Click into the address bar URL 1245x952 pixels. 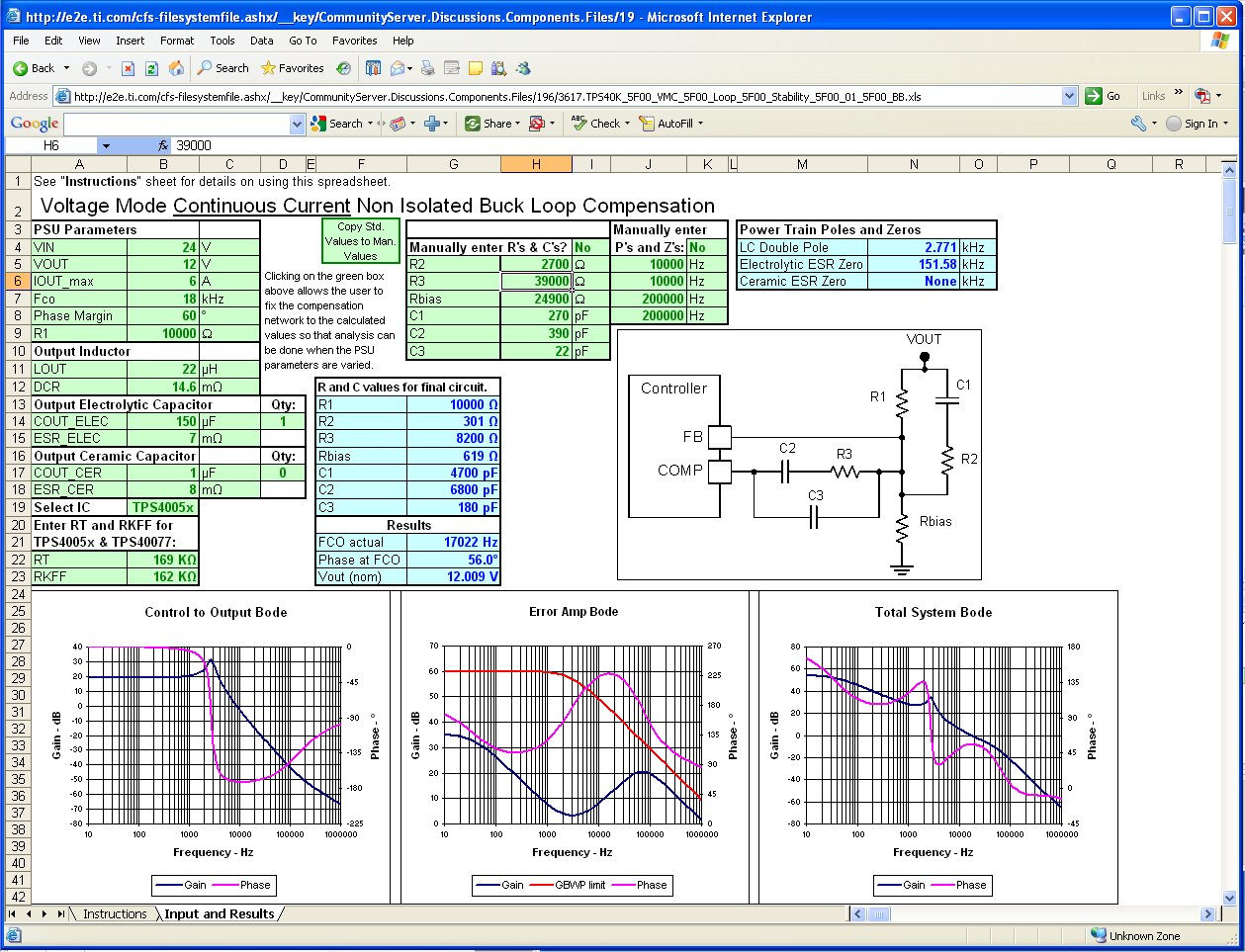(566, 96)
